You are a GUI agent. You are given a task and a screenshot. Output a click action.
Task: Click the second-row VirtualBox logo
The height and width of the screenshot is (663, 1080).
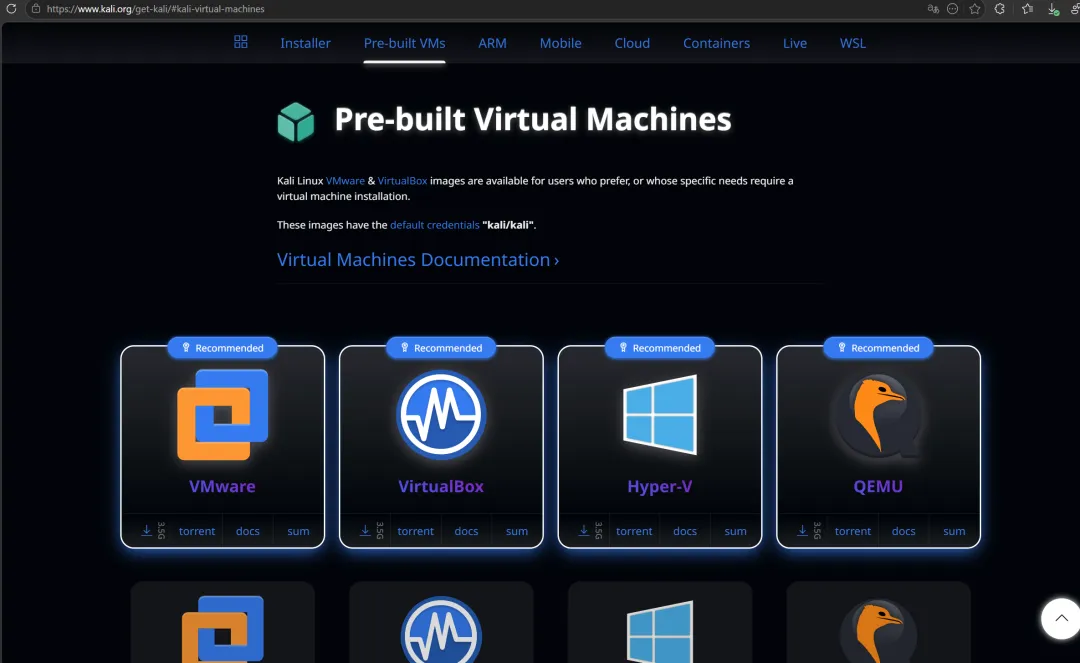tap(441, 630)
